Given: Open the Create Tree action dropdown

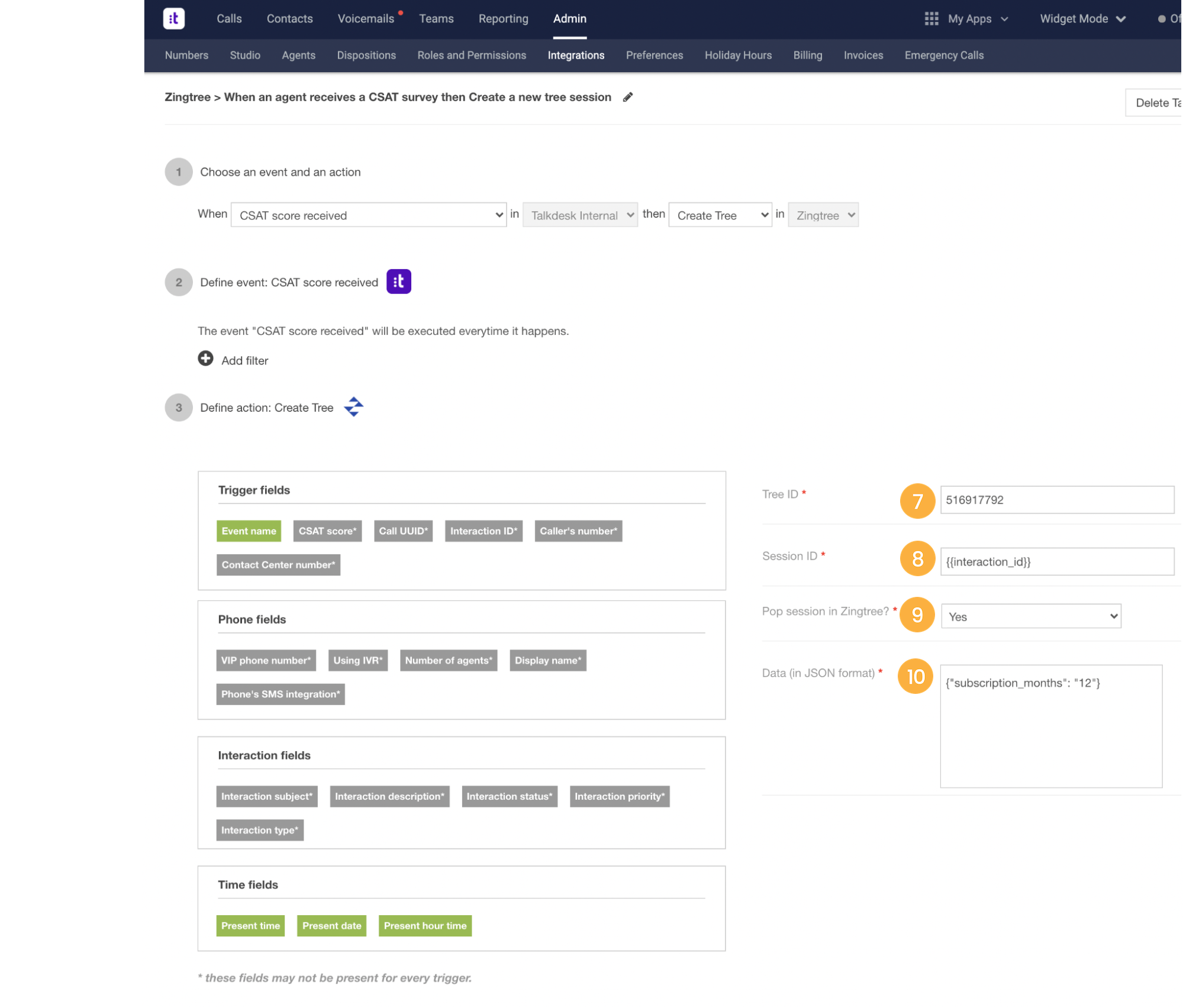Looking at the screenshot, I should [720, 215].
